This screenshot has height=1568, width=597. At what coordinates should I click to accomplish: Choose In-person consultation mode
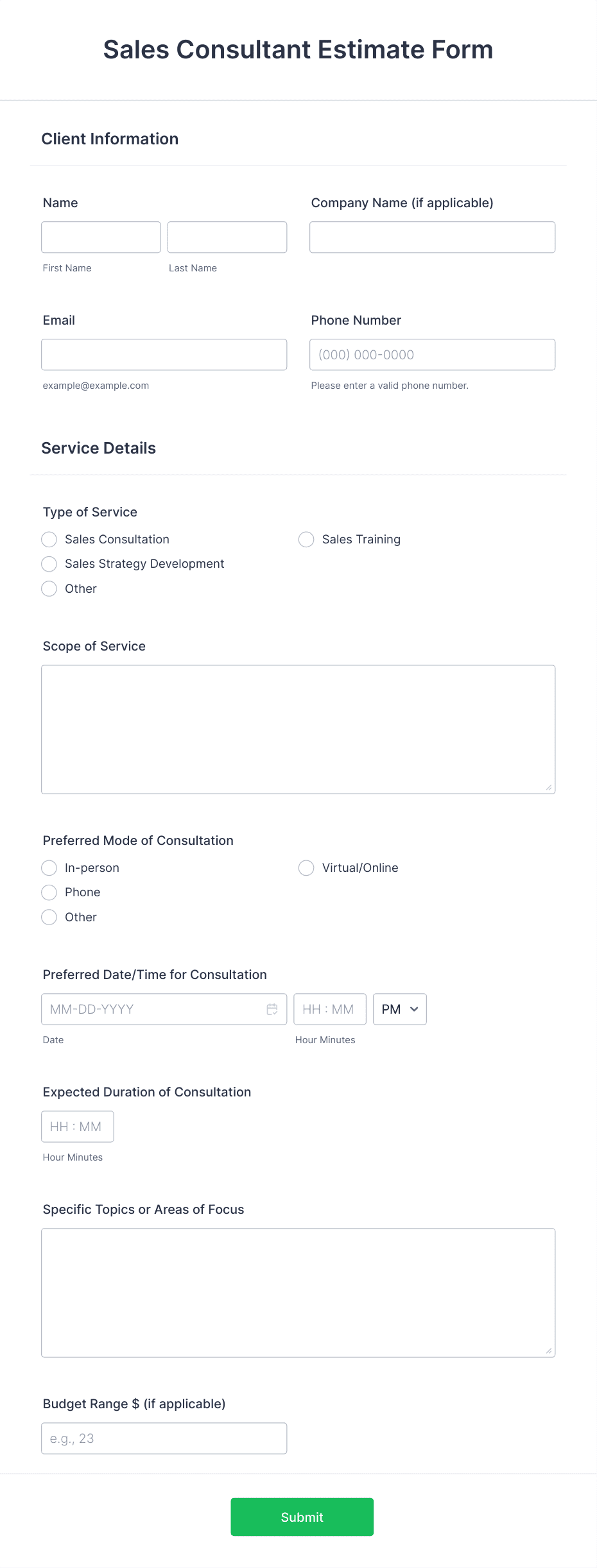(x=49, y=867)
